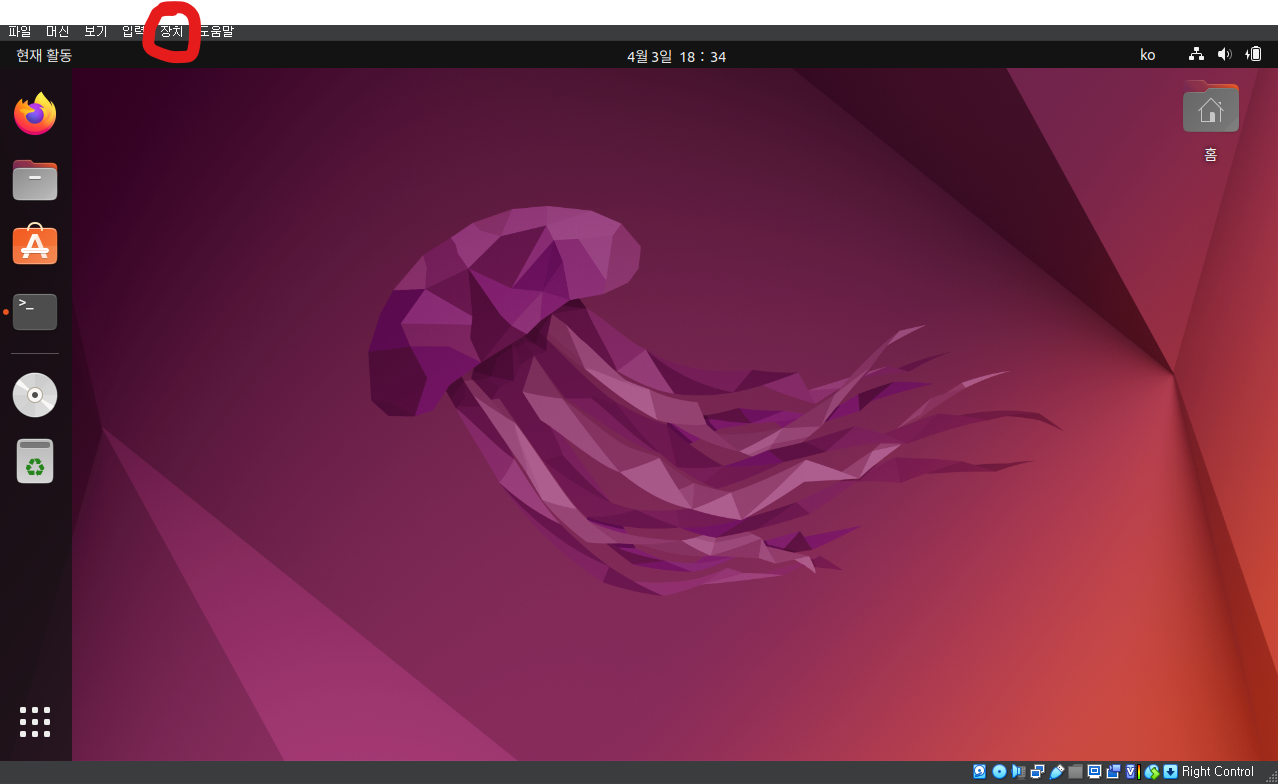
Task: Open Ubuntu Software from the dock
Action: click(35, 245)
